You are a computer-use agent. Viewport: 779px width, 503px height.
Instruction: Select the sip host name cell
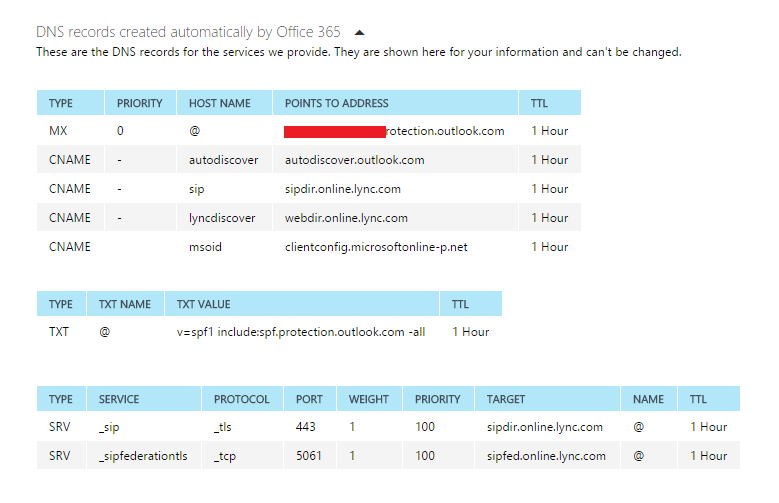click(x=196, y=189)
